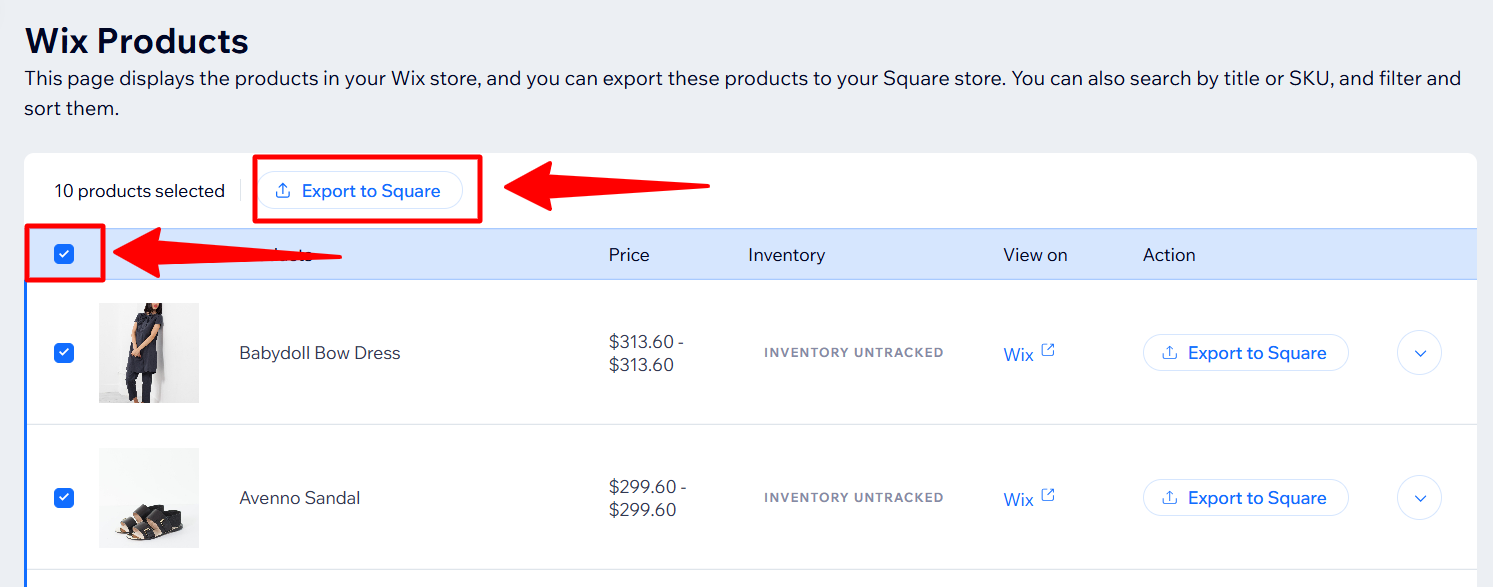This screenshot has height=587, width=1493.
Task: Click upload icon in the bulk Export button
Action: click(283, 191)
